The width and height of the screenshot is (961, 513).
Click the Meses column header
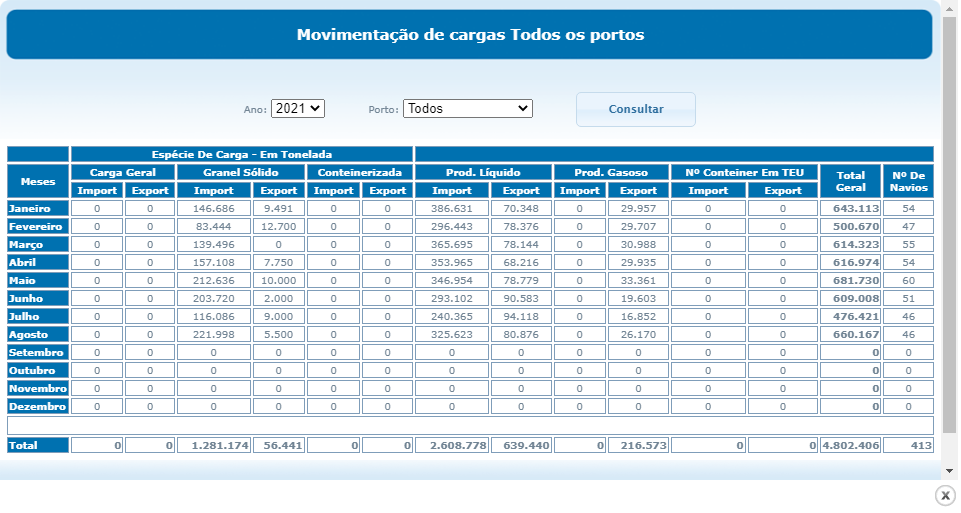point(38,181)
